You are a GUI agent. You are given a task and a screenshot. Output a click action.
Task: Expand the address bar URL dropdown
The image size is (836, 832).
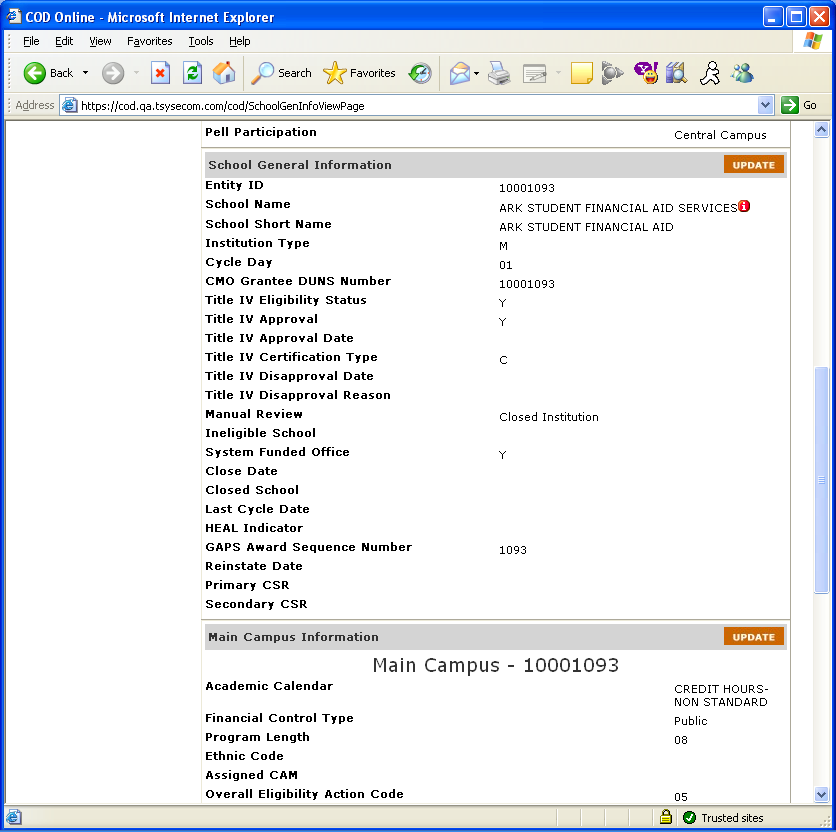(766, 105)
